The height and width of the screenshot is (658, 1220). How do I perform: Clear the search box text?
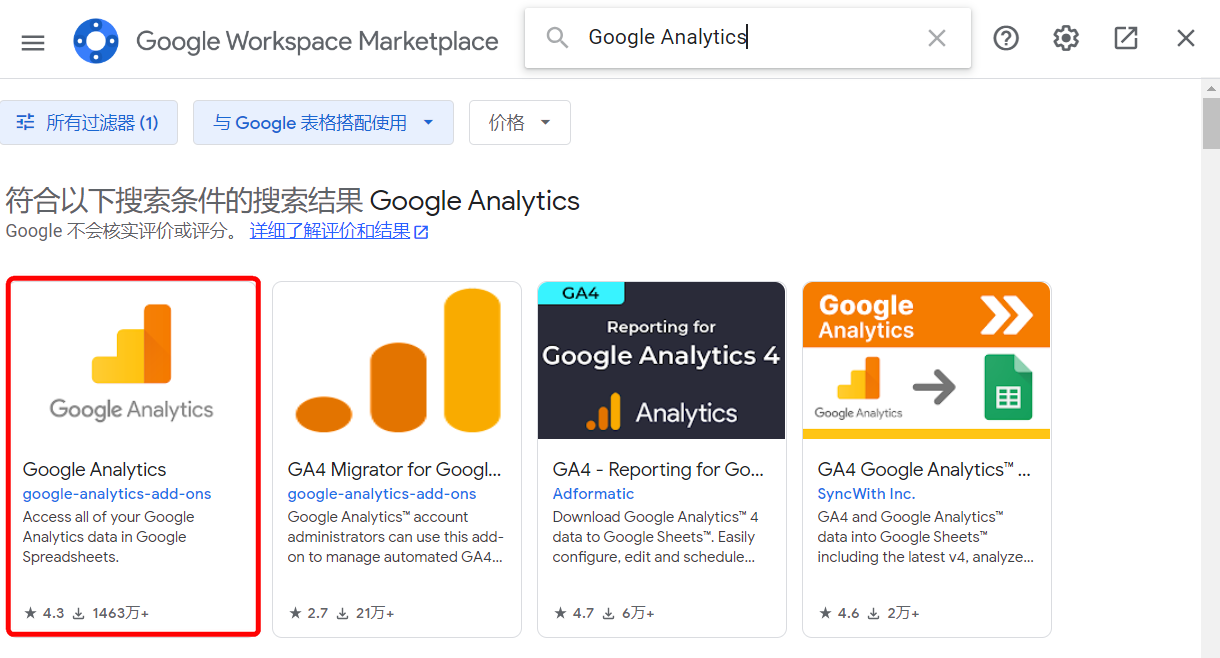(937, 38)
